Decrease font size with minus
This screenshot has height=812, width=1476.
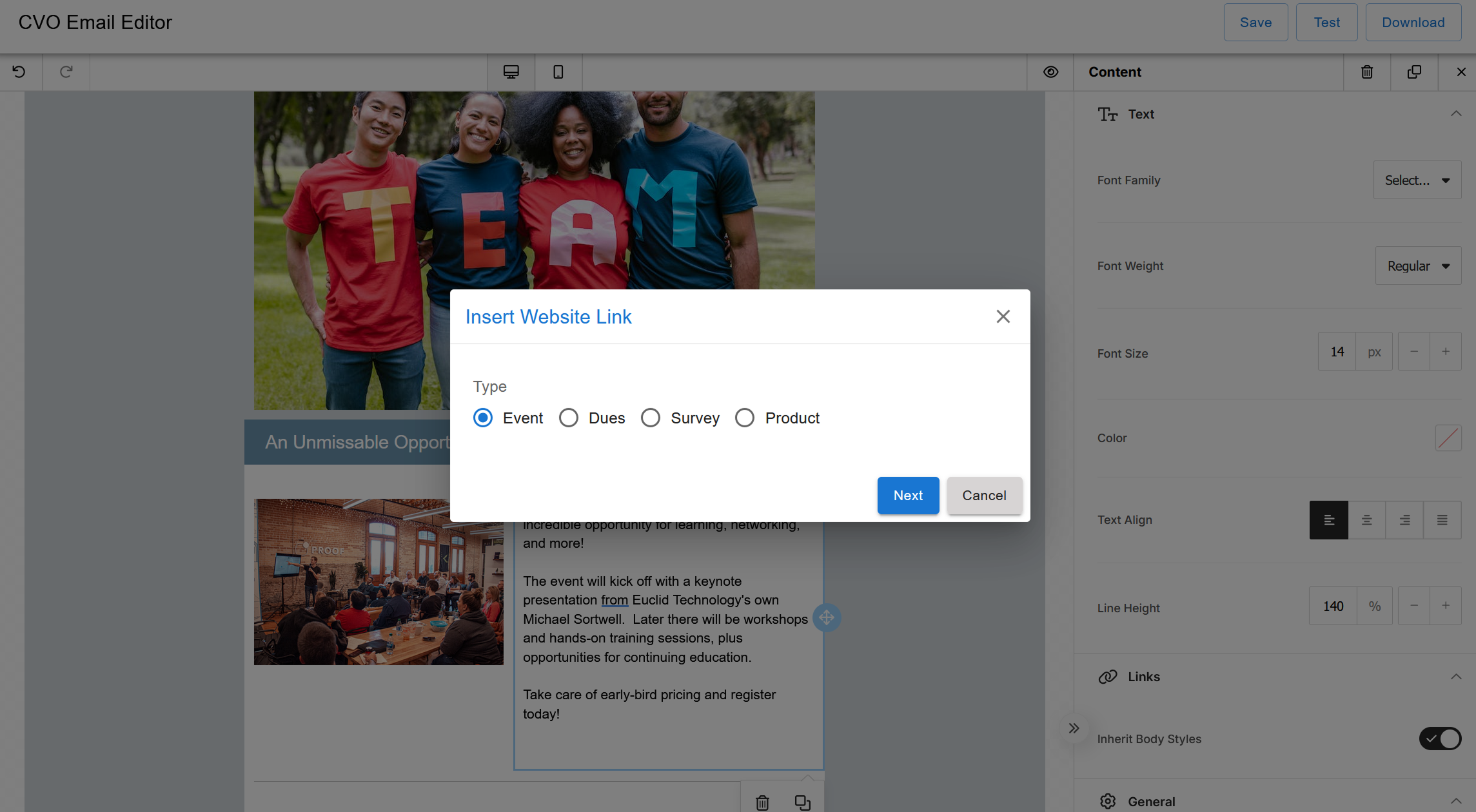pos(1413,351)
